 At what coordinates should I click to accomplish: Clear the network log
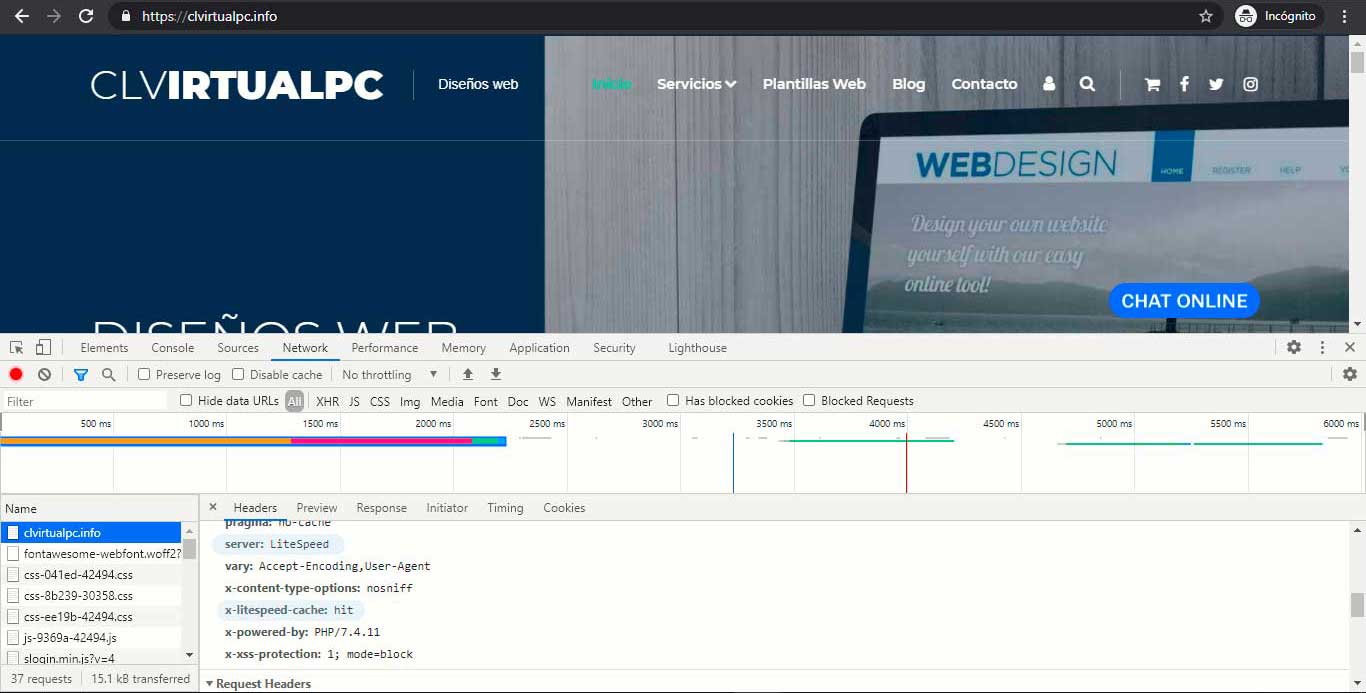point(44,374)
